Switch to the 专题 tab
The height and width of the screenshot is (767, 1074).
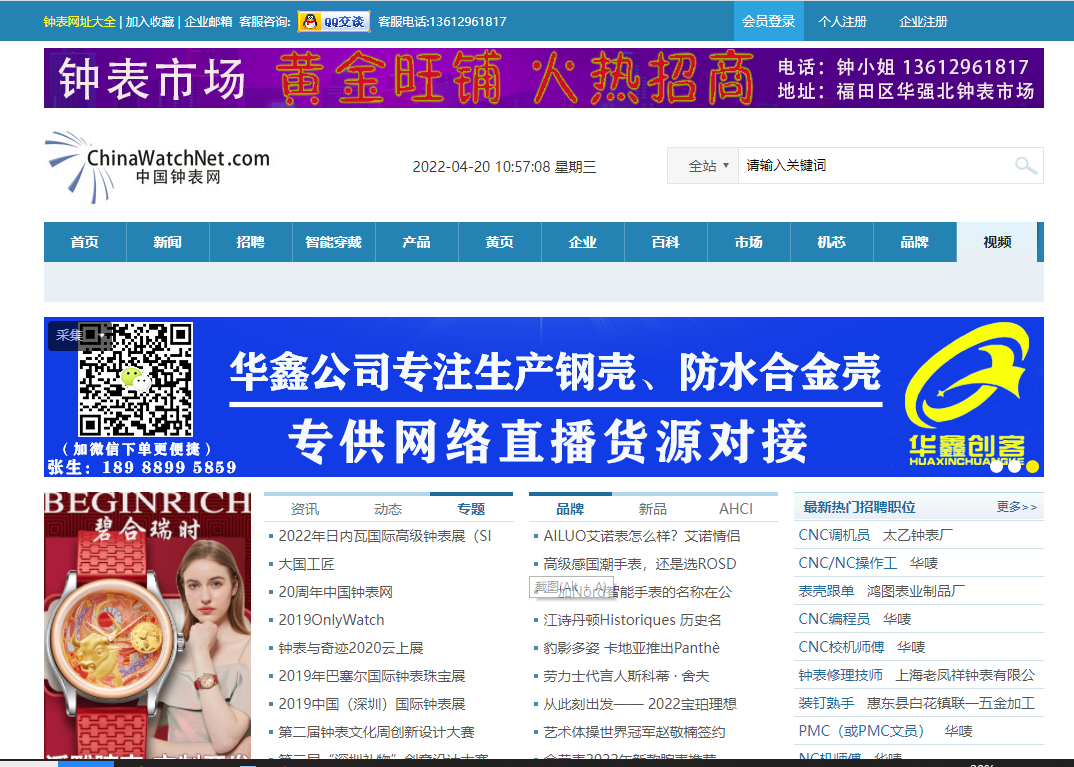[x=471, y=509]
